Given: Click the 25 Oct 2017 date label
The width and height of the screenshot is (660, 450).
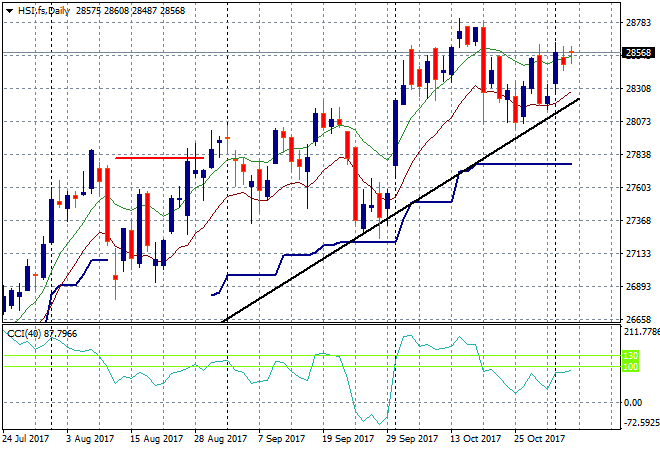Looking at the screenshot, I should (x=539, y=439).
